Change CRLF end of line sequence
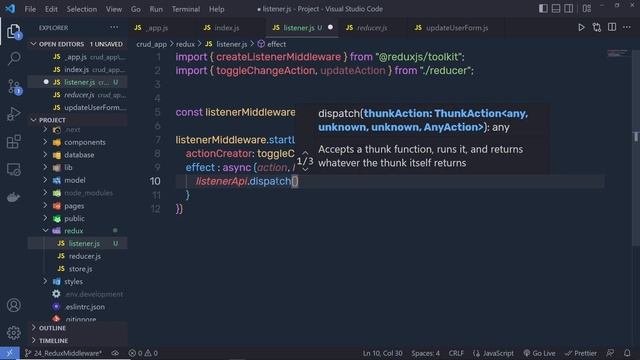The height and width of the screenshot is (360, 640). [x=456, y=353]
